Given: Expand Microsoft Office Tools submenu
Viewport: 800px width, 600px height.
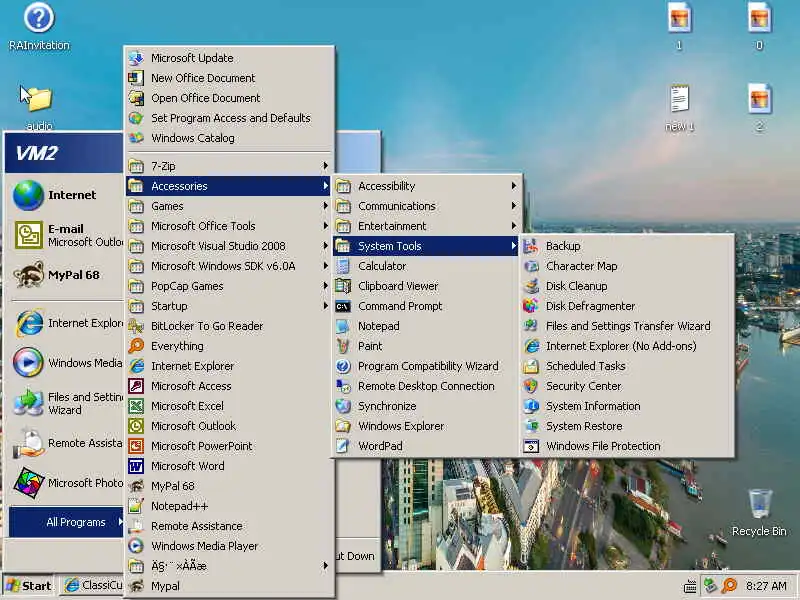Looking at the screenshot, I should 229,226.
